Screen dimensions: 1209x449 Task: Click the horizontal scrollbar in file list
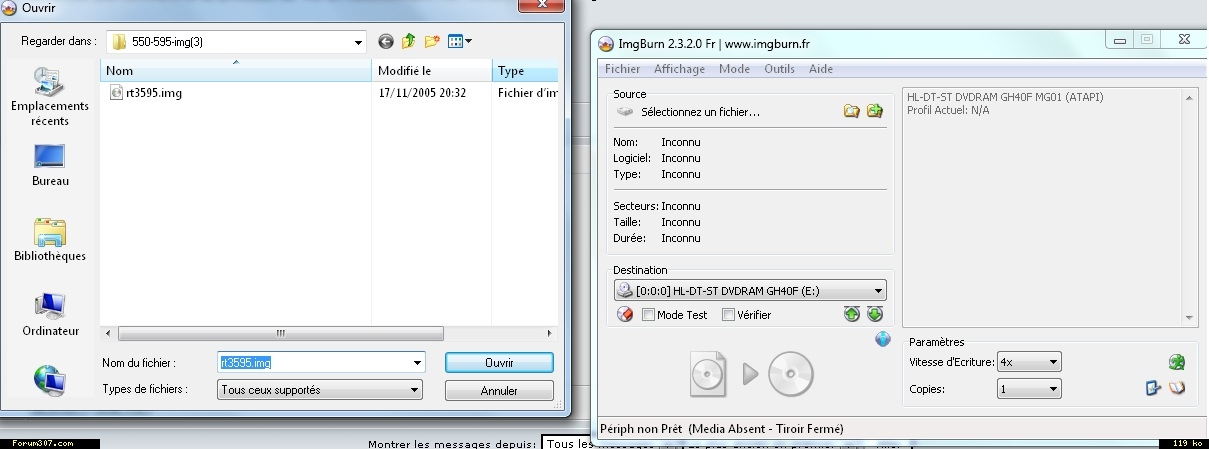(x=280, y=333)
